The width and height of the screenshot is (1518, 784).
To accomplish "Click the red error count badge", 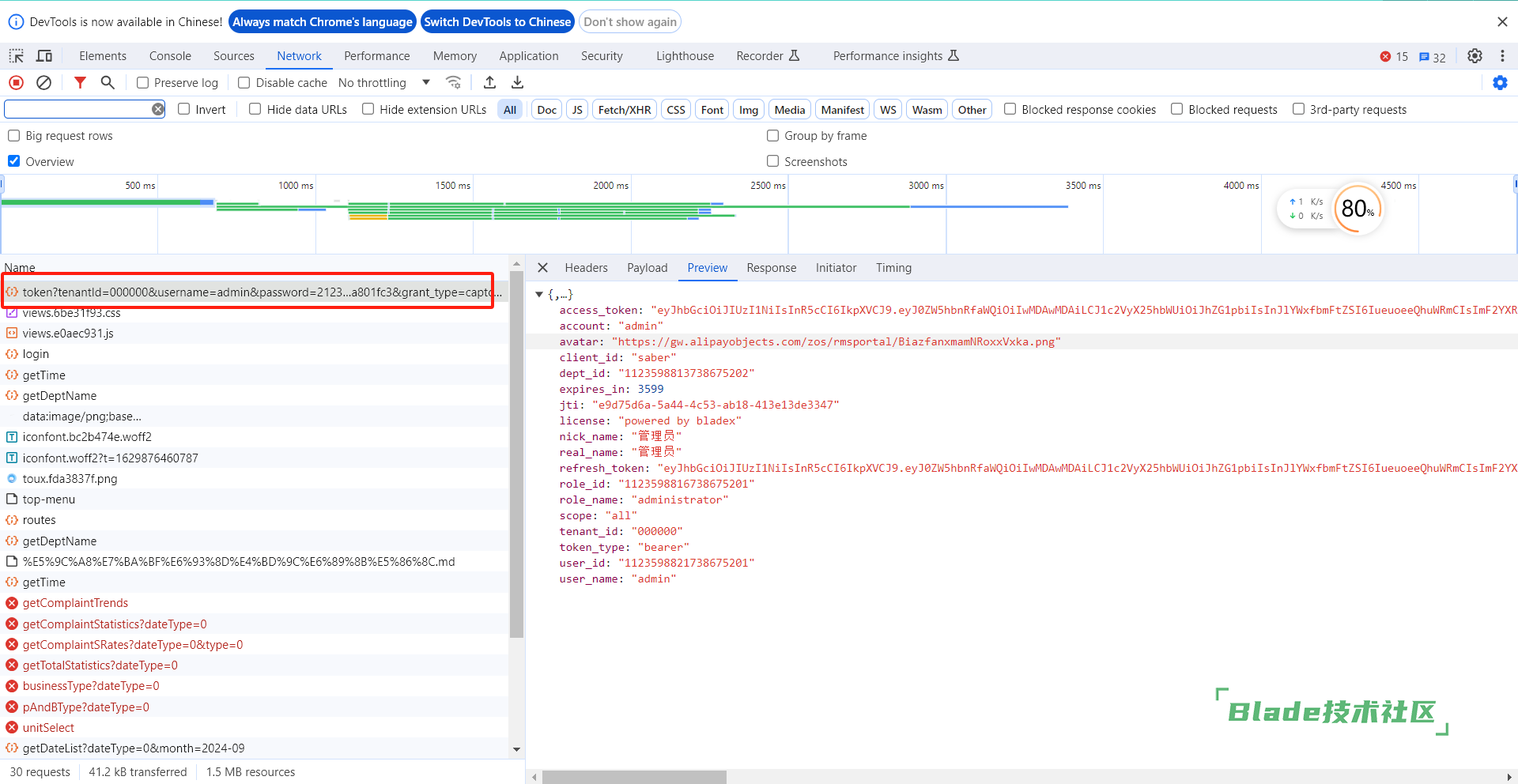I will (1394, 57).
